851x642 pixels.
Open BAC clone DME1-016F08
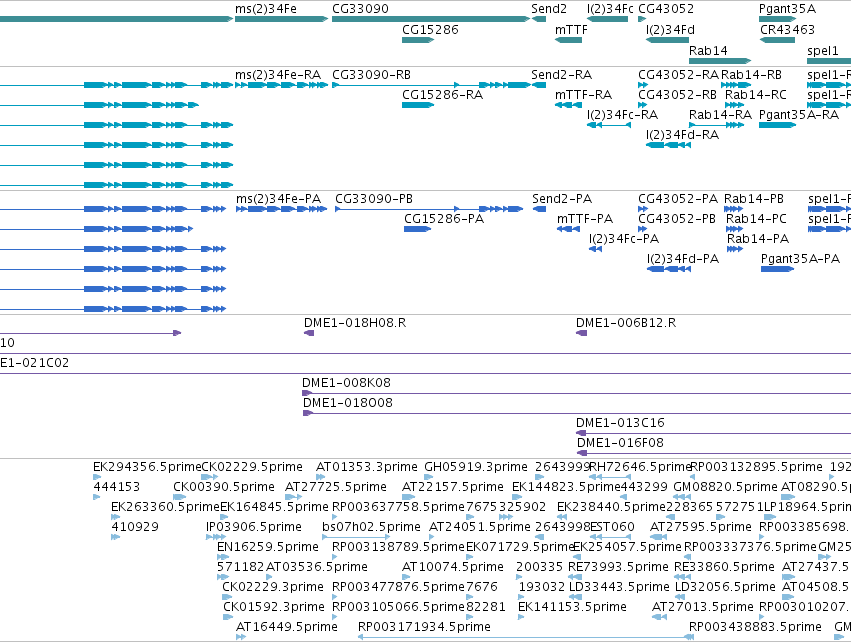(620, 443)
